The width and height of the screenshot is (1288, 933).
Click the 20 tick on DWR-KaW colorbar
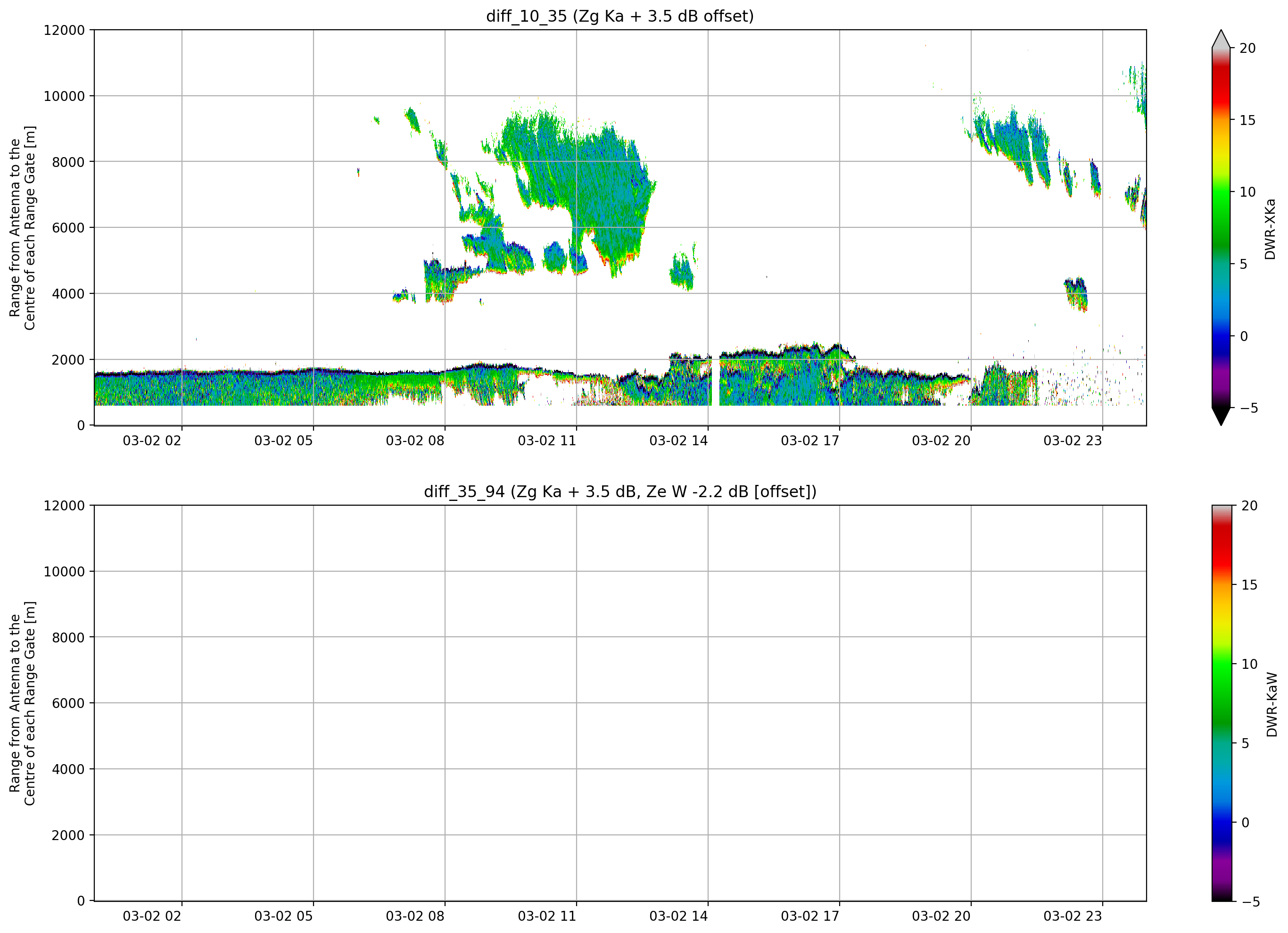(x=1249, y=506)
